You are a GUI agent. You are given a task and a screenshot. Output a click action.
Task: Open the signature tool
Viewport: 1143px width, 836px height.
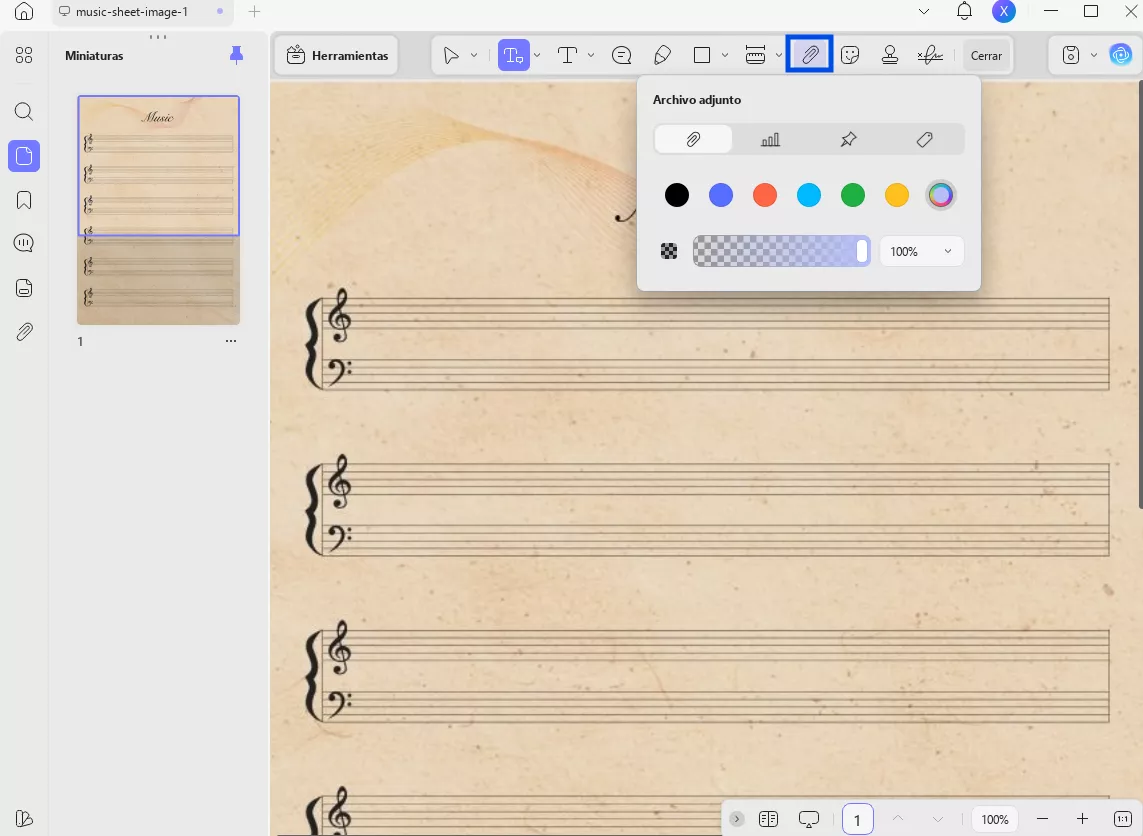click(x=930, y=56)
